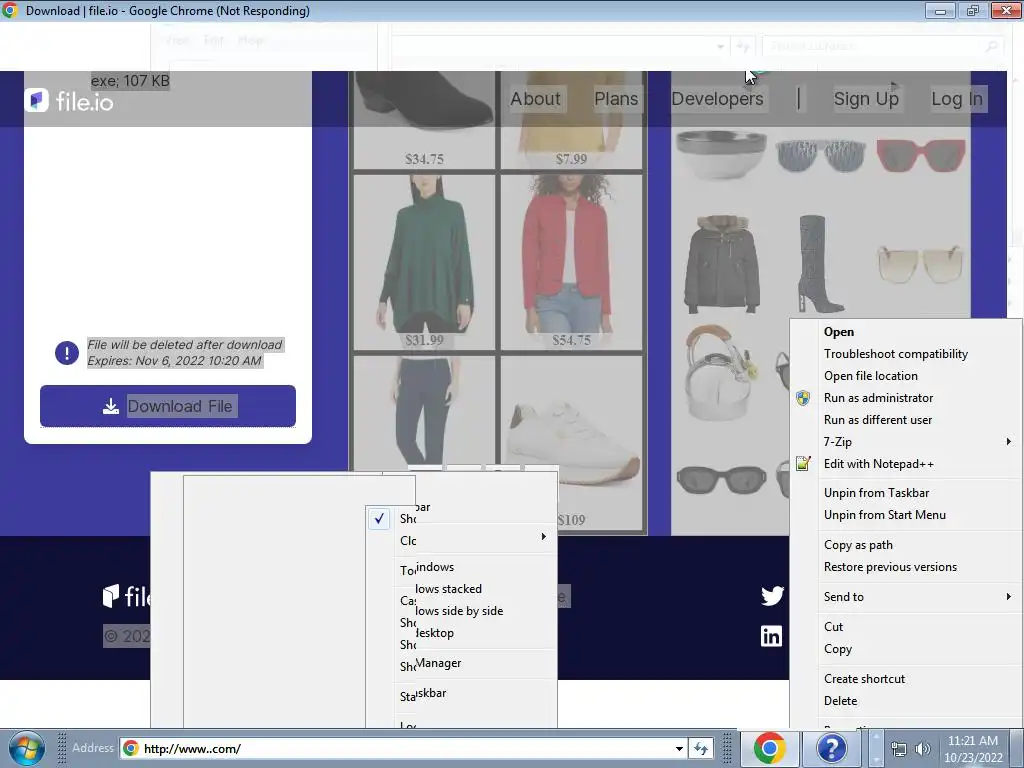The width and height of the screenshot is (1024, 768).
Task: Open the $54.75 red jacket thumbnail
Action: [x=571, y=263]
